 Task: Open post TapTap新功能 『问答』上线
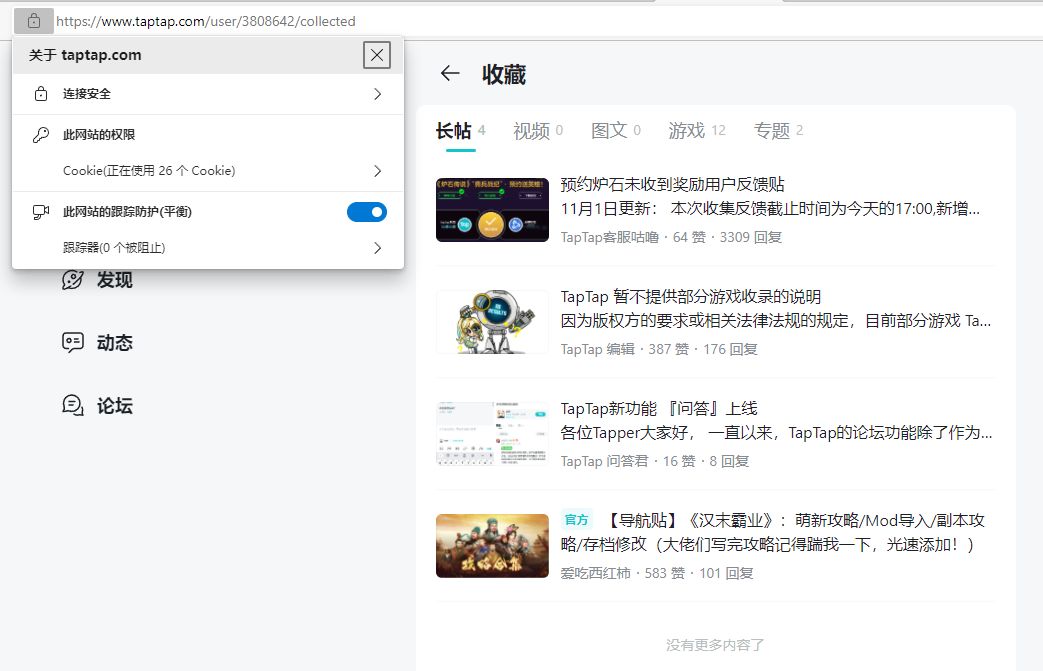point(659,408)
